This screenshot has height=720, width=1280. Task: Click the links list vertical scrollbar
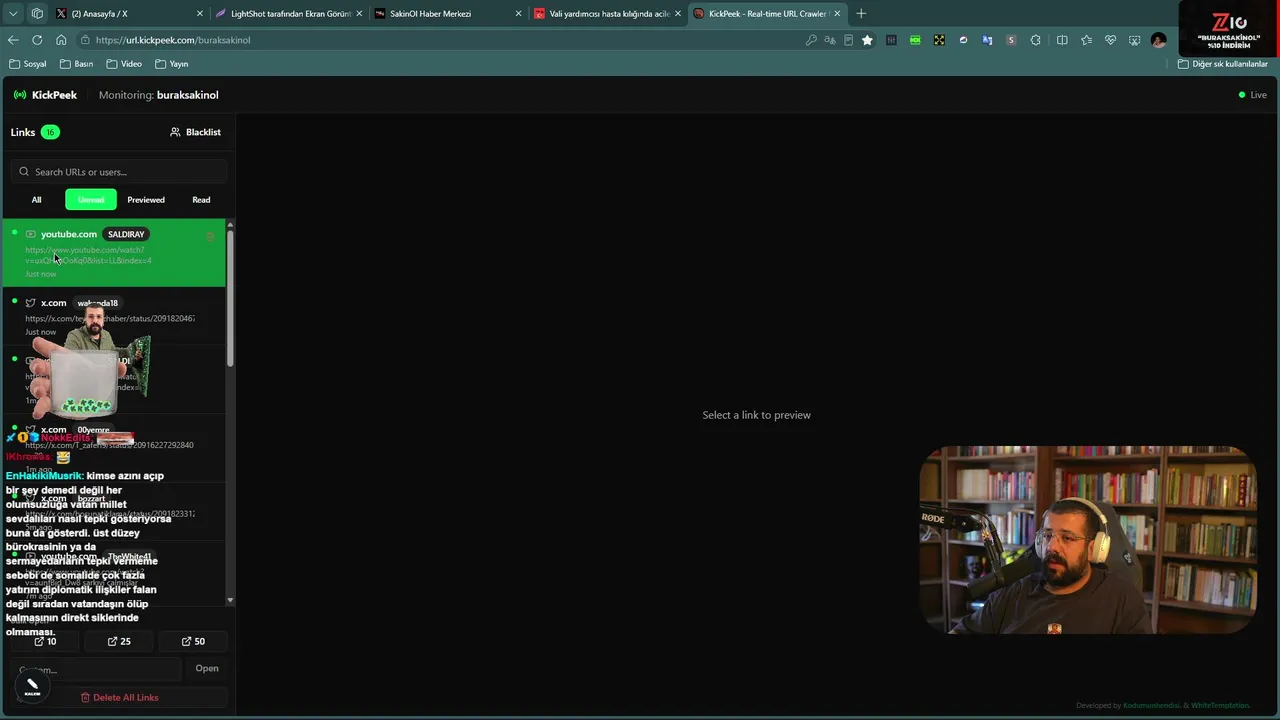click(x=231, y=300)
